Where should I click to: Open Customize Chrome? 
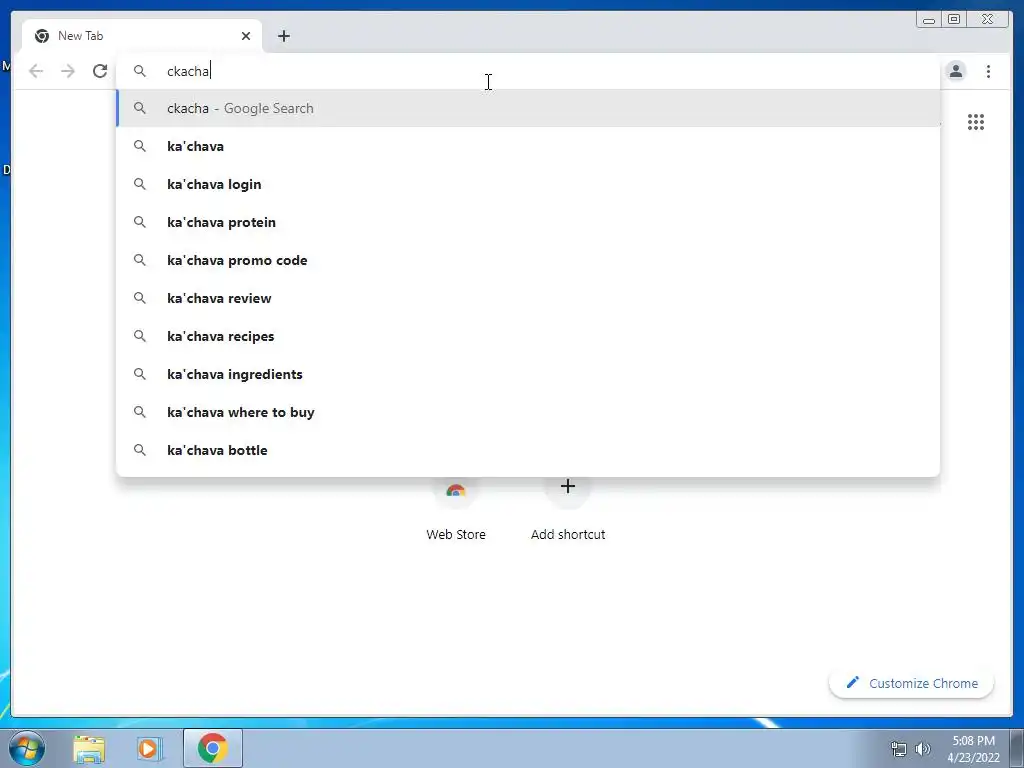[x=911, y=683]
